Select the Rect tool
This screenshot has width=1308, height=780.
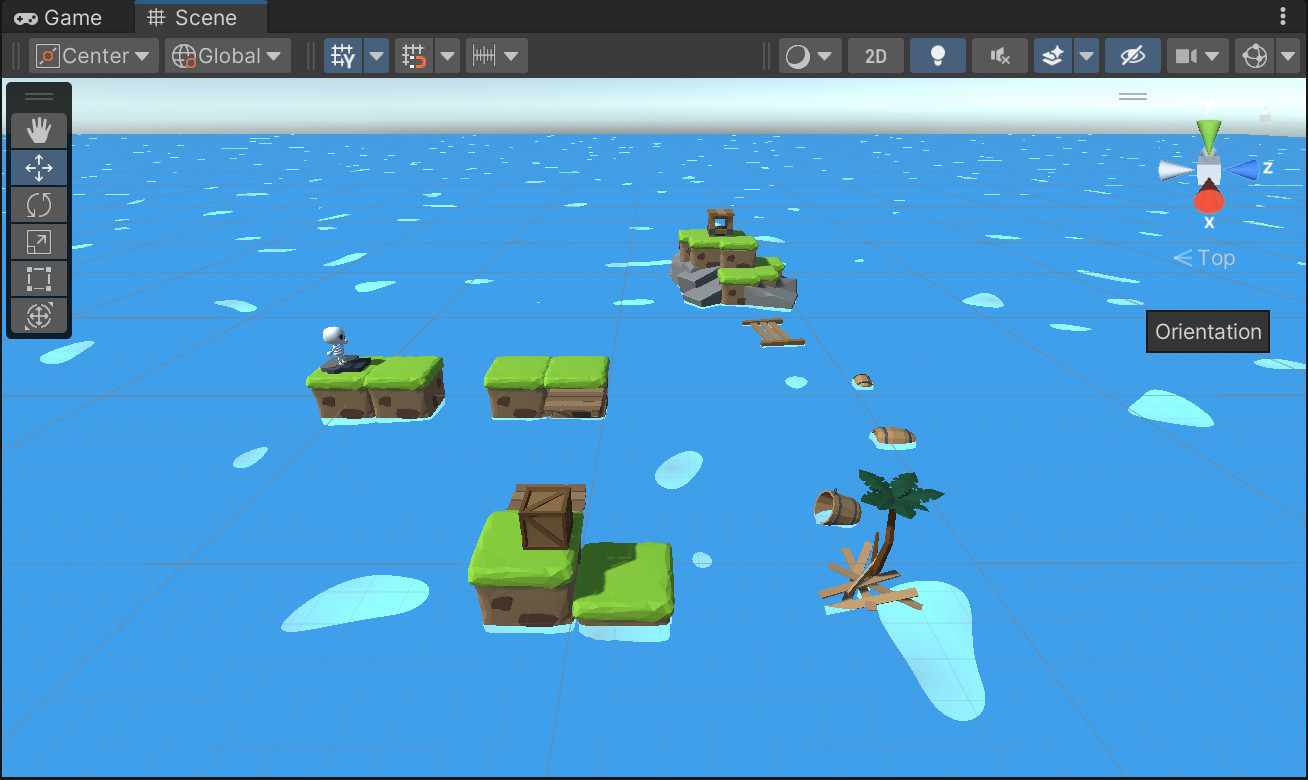click(x=39, y=279)
